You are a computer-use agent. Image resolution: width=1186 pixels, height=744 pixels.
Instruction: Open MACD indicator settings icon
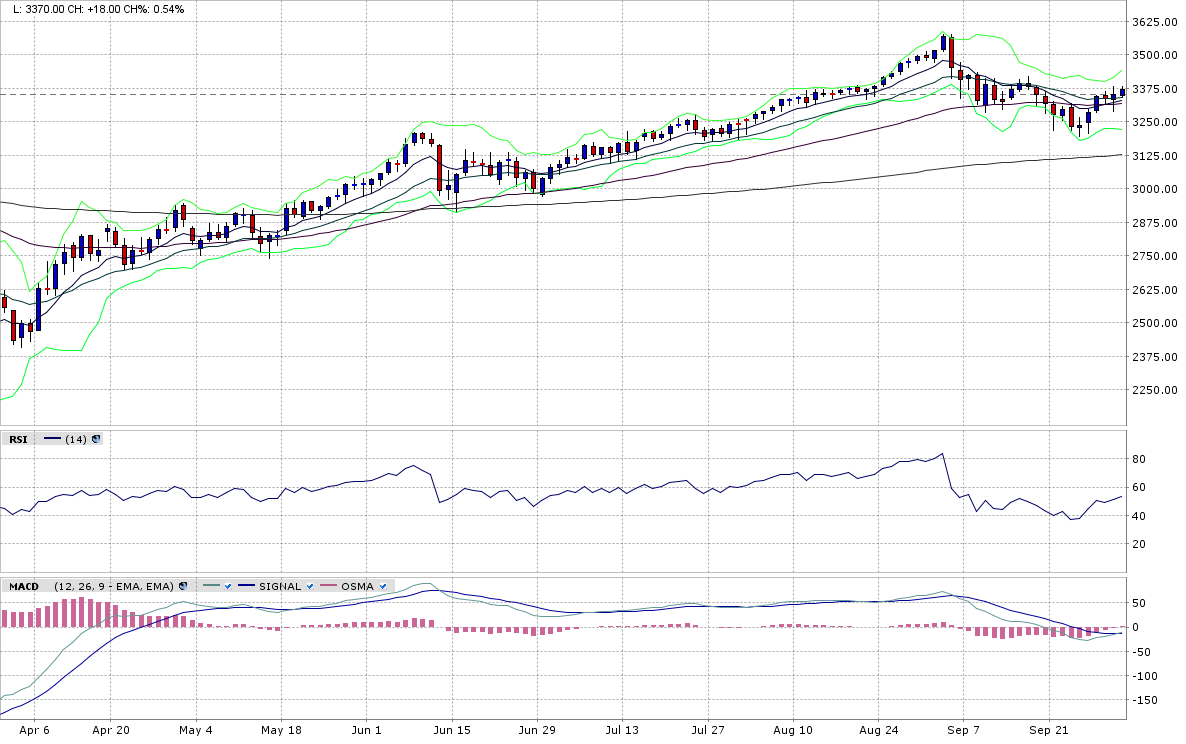tap(183, 586)
